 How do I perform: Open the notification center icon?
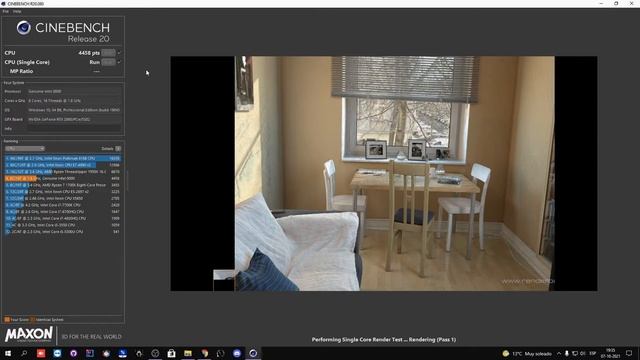[629, 353]
